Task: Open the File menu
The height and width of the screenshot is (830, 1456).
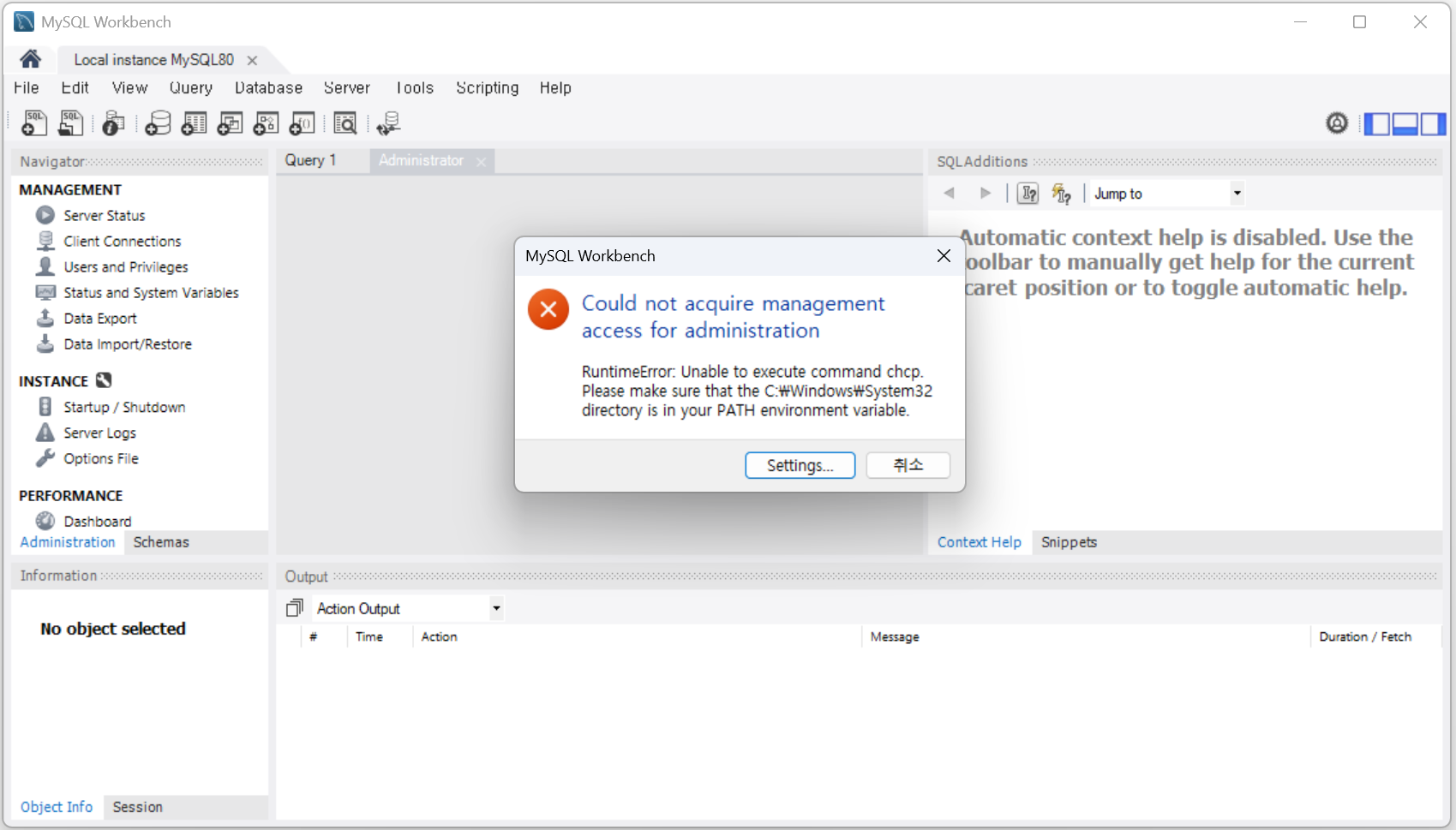Action: click(27, 88)
